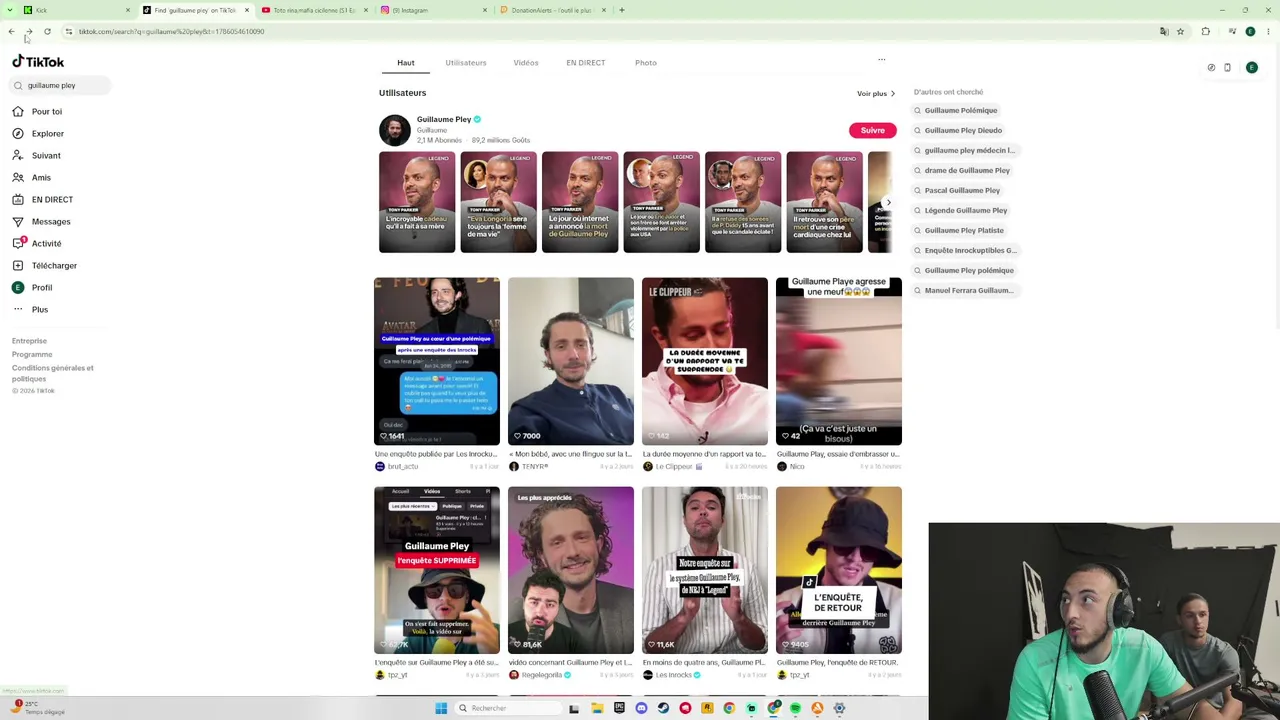Open the Guillaume Pley username link
This screenshot has width=1280, height=720.
pyautogui.click(x=444, y=119)
